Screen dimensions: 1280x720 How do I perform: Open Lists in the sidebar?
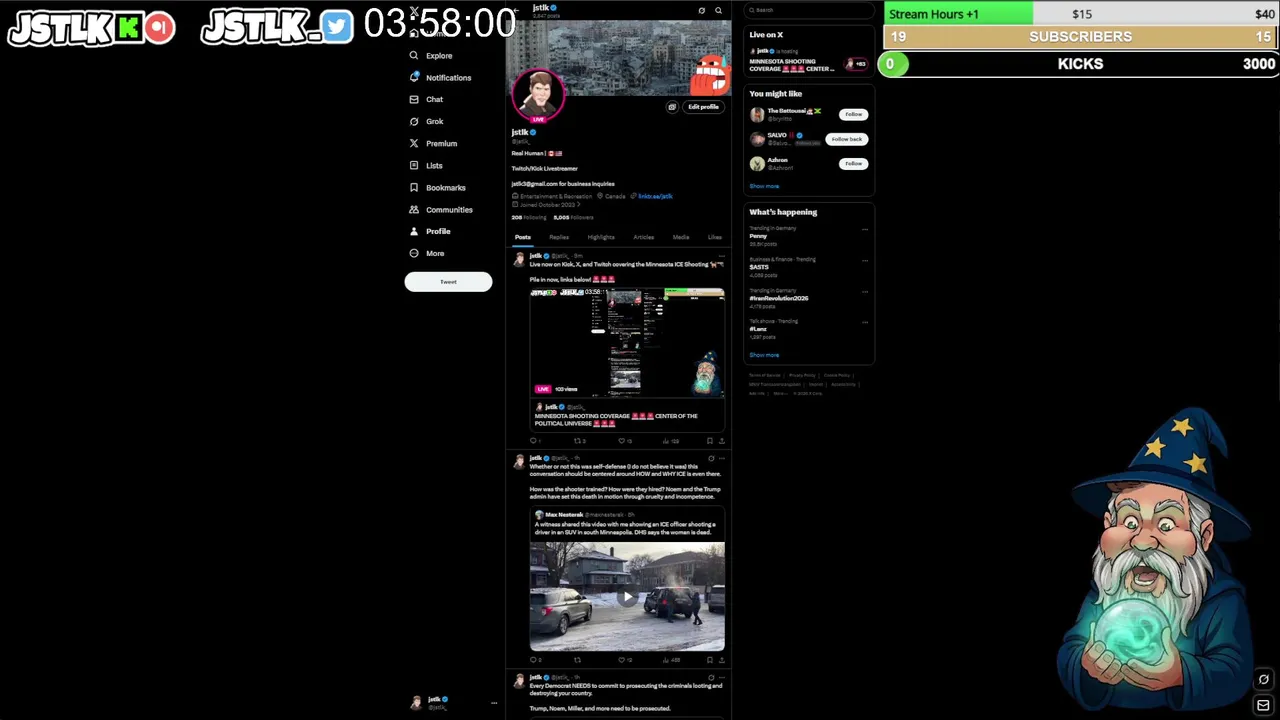[426, 166]
